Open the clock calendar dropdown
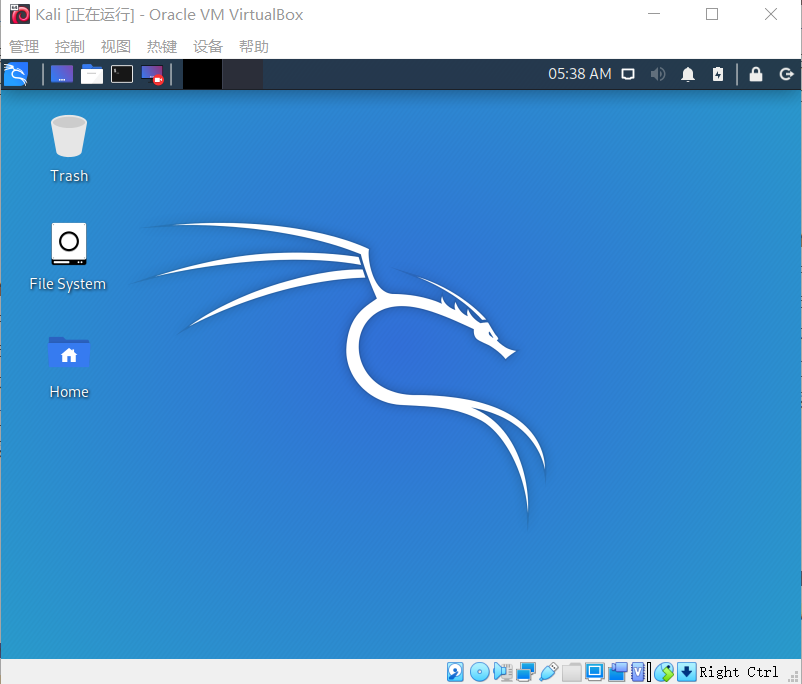 click(x=580, y=73)
